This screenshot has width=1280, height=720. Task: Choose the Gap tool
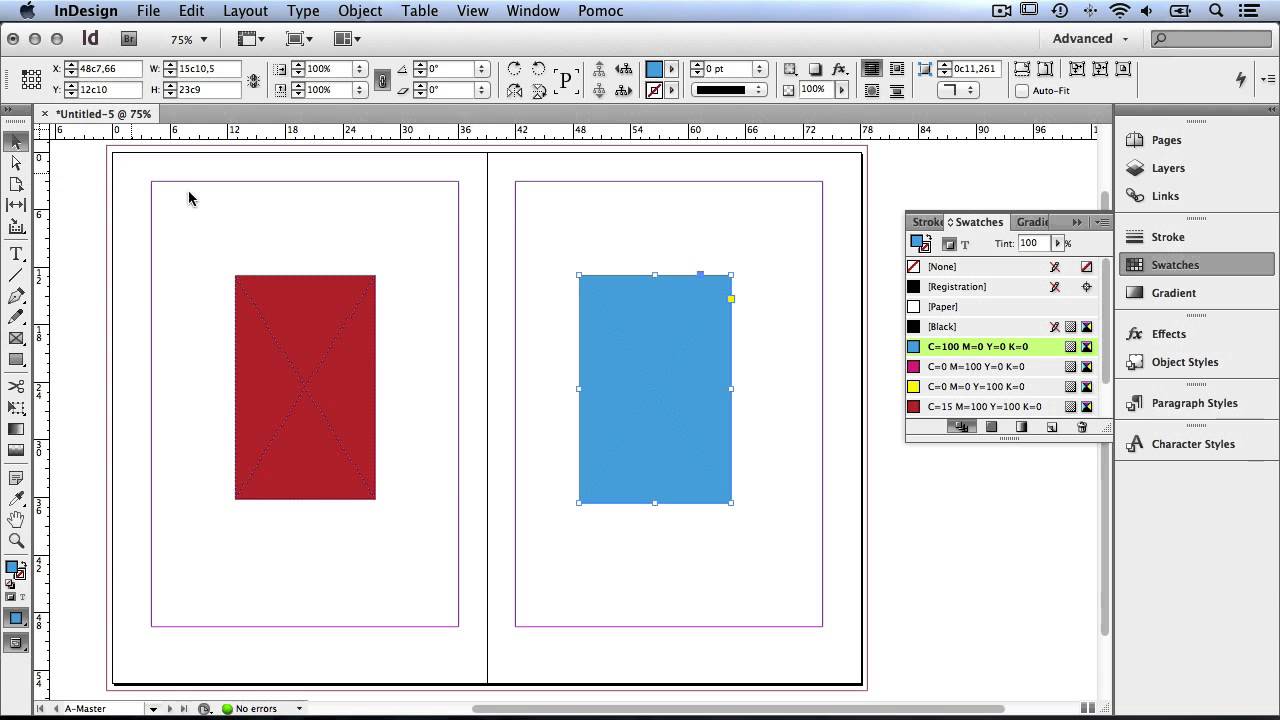16,204
